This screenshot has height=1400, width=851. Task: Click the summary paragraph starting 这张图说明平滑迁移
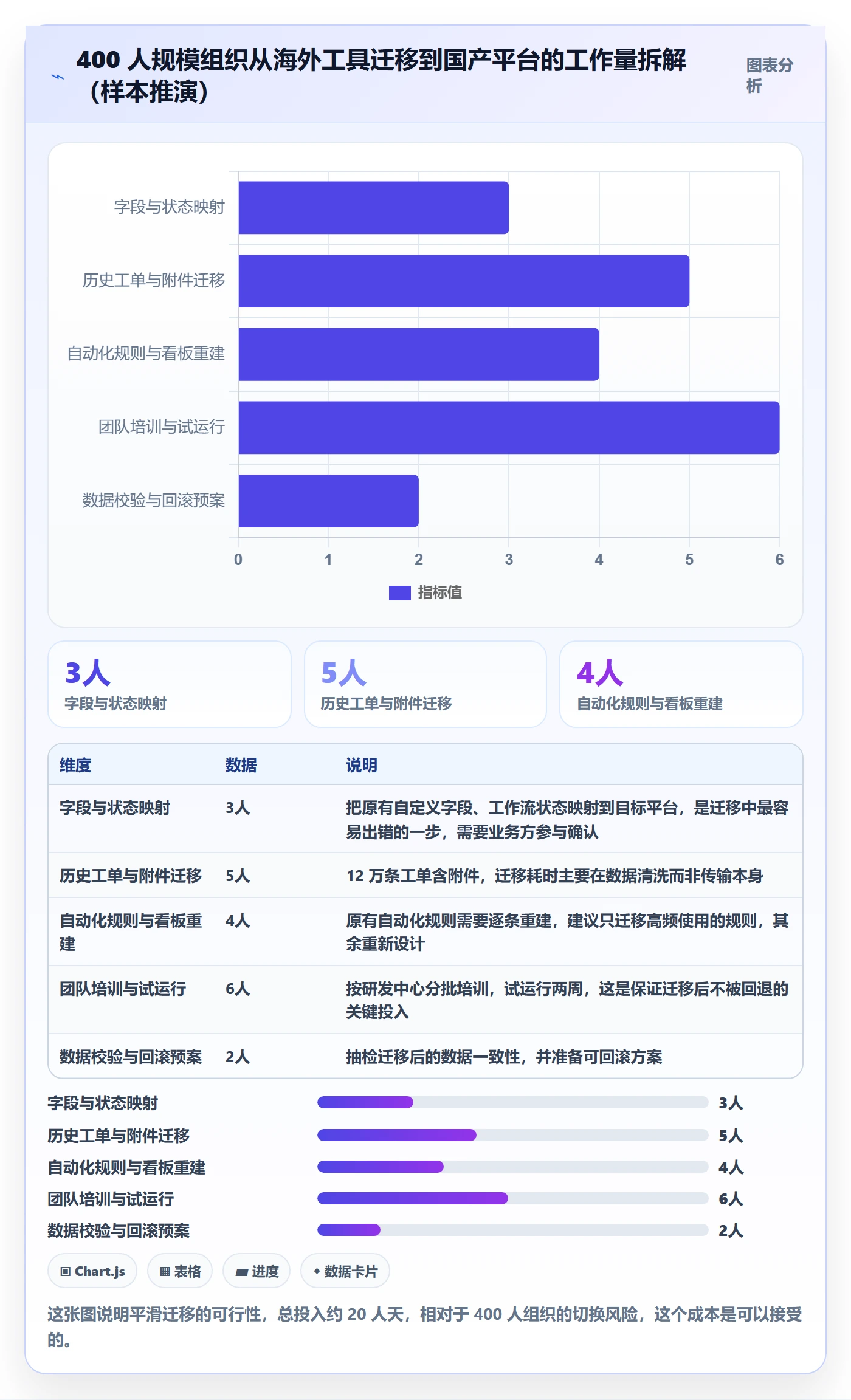coord(425,1327)
